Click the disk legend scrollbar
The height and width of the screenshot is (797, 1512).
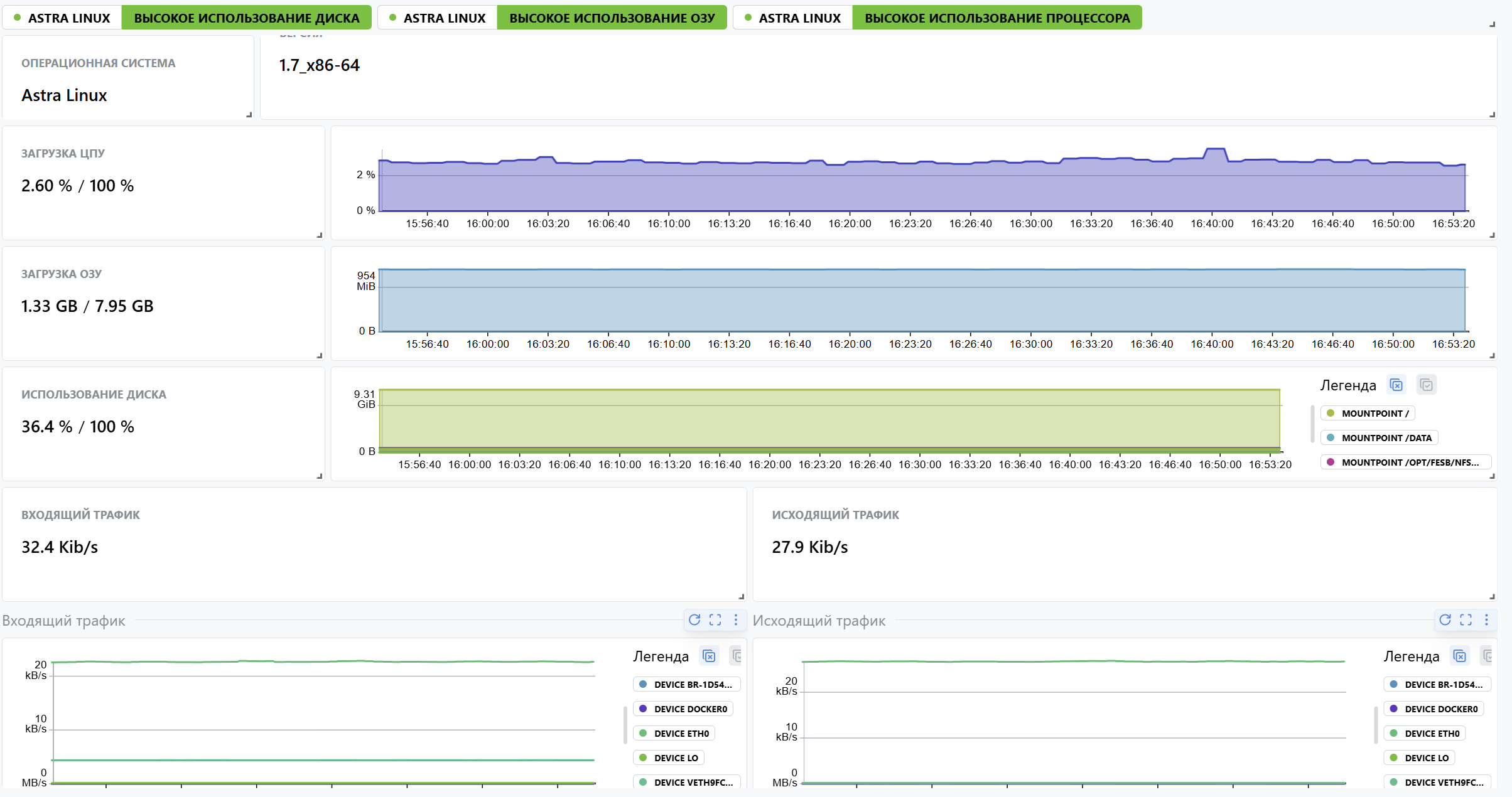[1312, 424]
